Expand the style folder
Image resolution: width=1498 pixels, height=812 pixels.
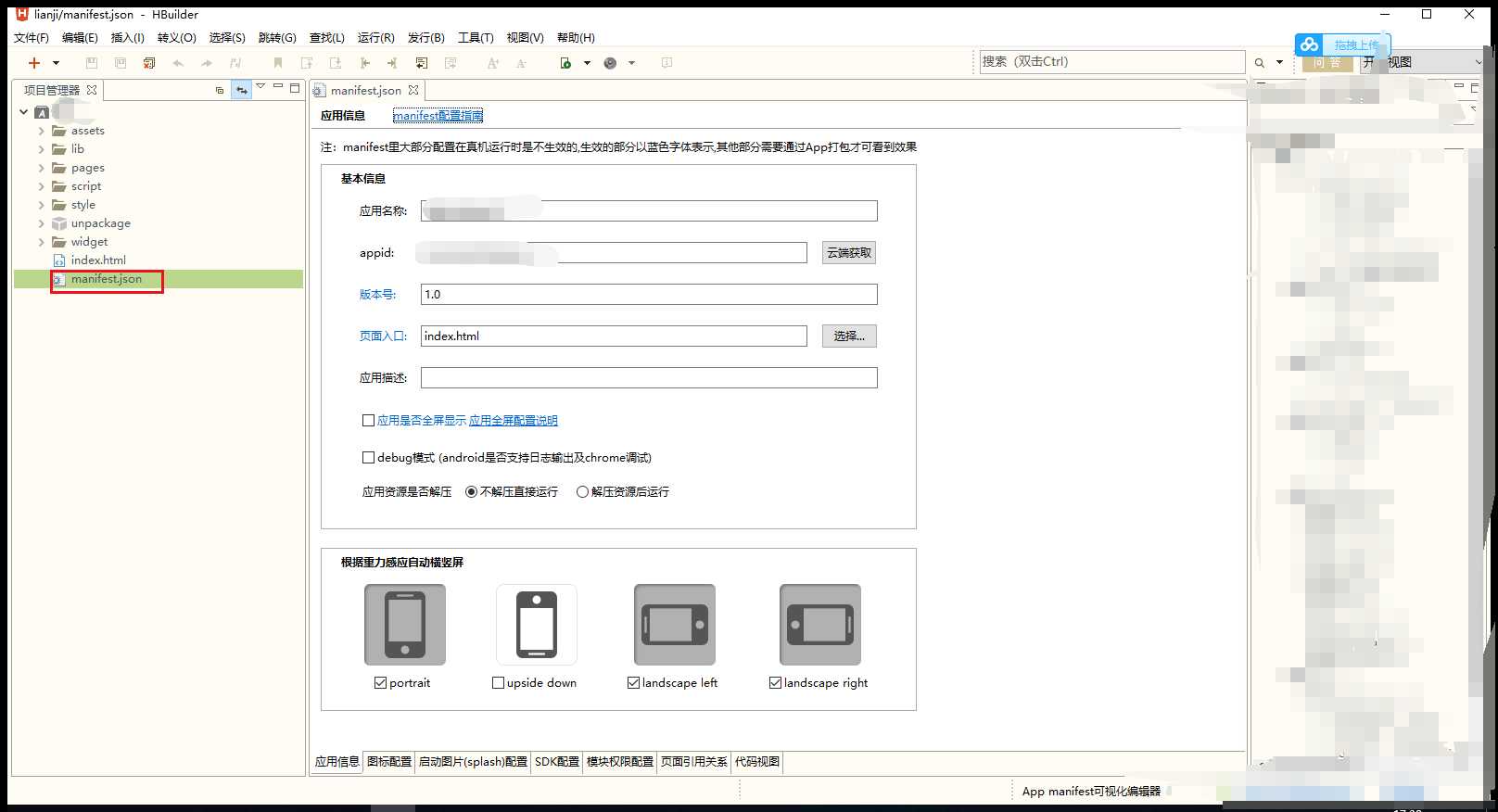click(41, 205)
